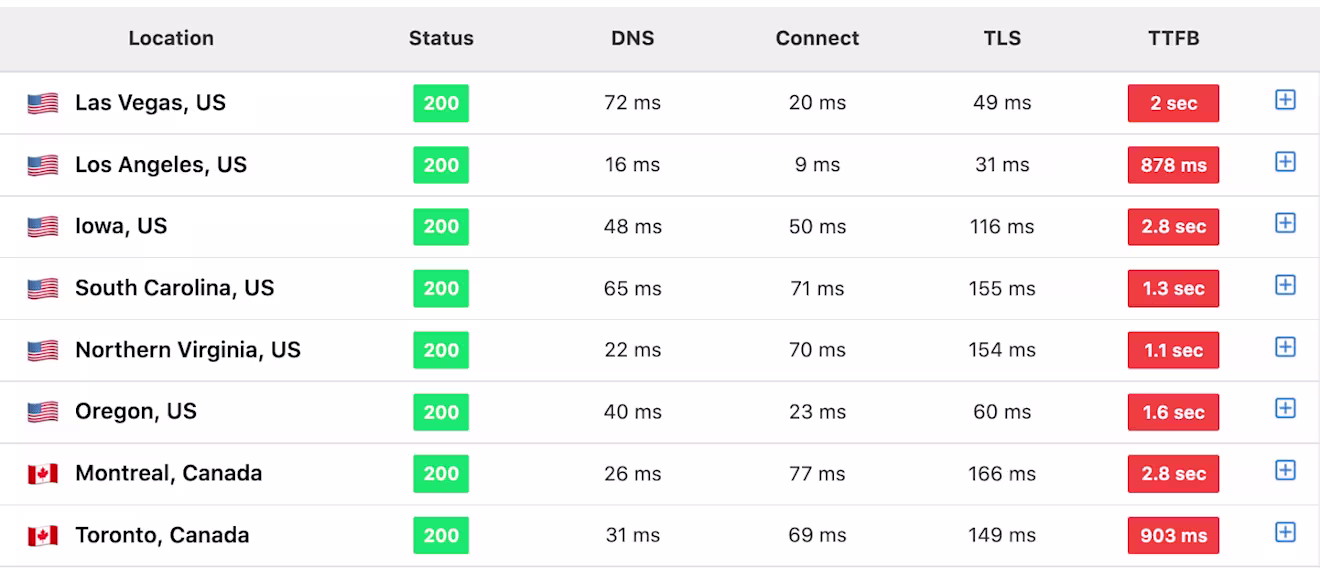
Task: Click the 878 ms TTFB badge
Action: coord(1173,165)
